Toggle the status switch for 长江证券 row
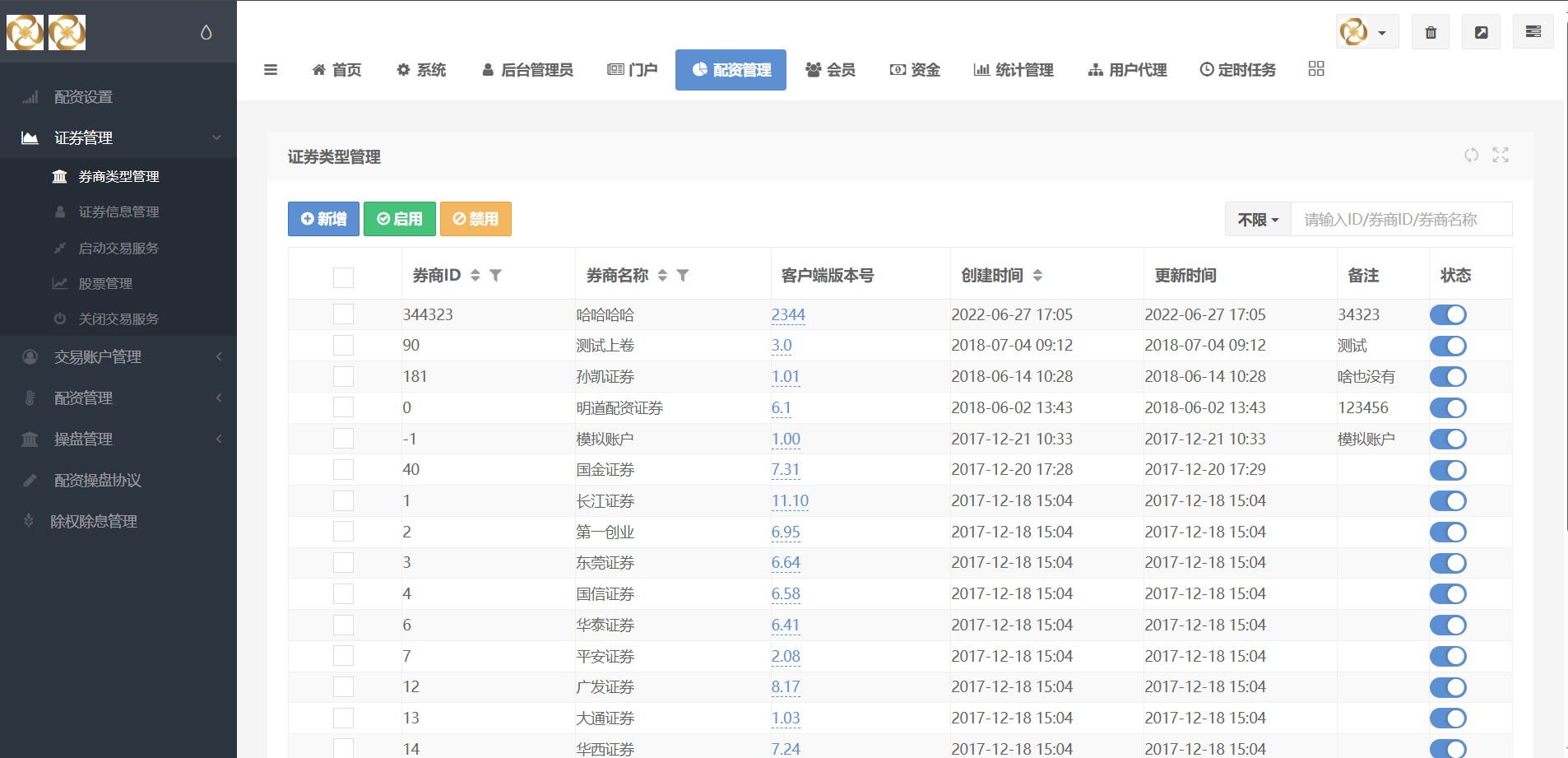The width and height of the screenshot is (1568, 758). (x=1448, y=500)
